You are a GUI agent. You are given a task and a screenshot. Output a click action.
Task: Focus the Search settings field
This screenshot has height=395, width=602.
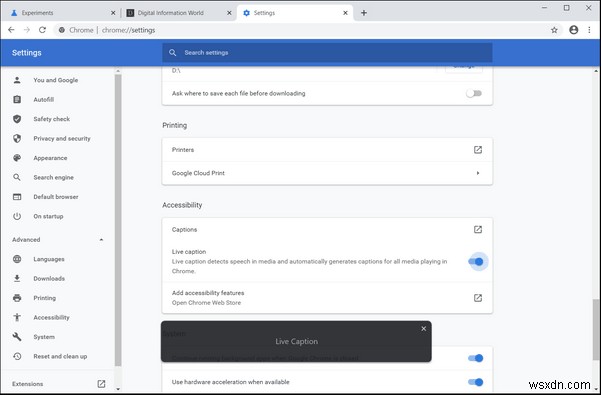[327, 53]
